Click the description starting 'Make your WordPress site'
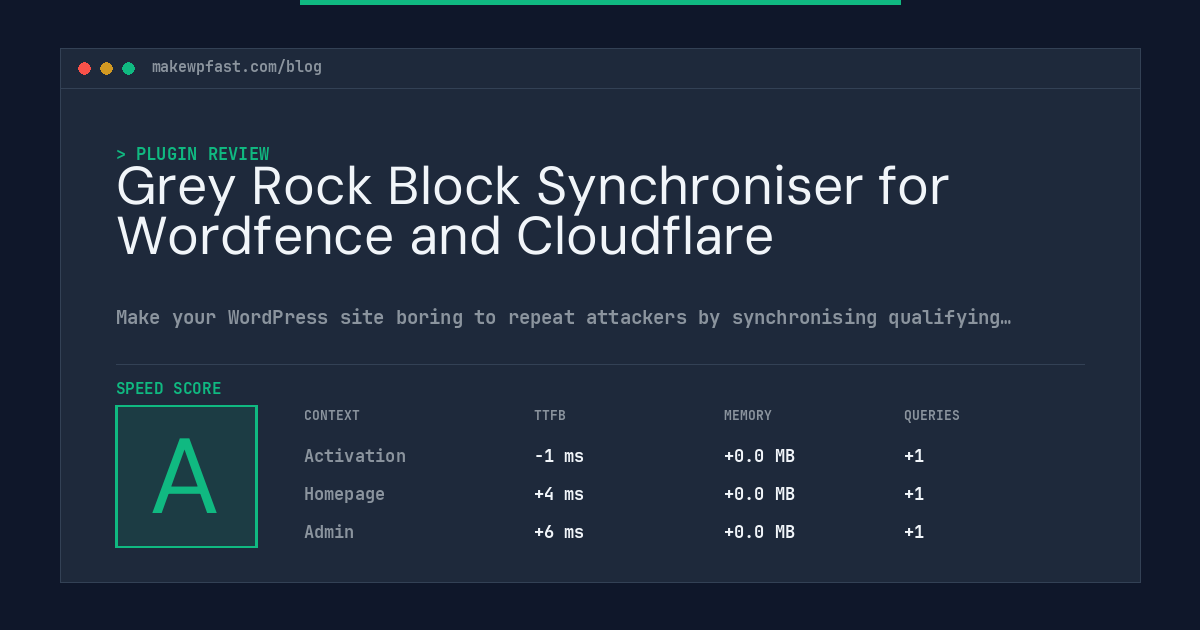This screenshot has width=1200, height=630. (563, 318)
